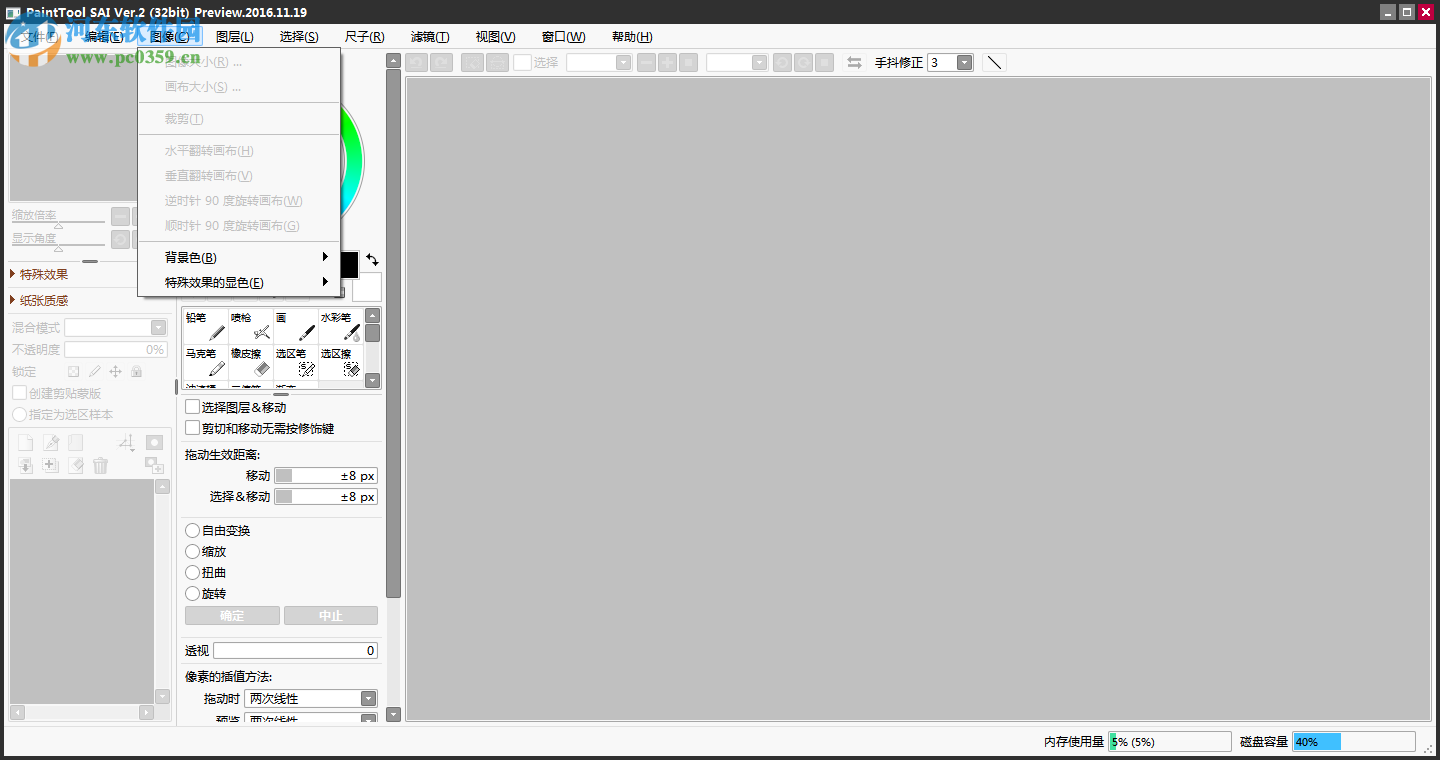Check 剪切和移动无需按修饰键 option
1440x760 pixels.
point(190,427)
